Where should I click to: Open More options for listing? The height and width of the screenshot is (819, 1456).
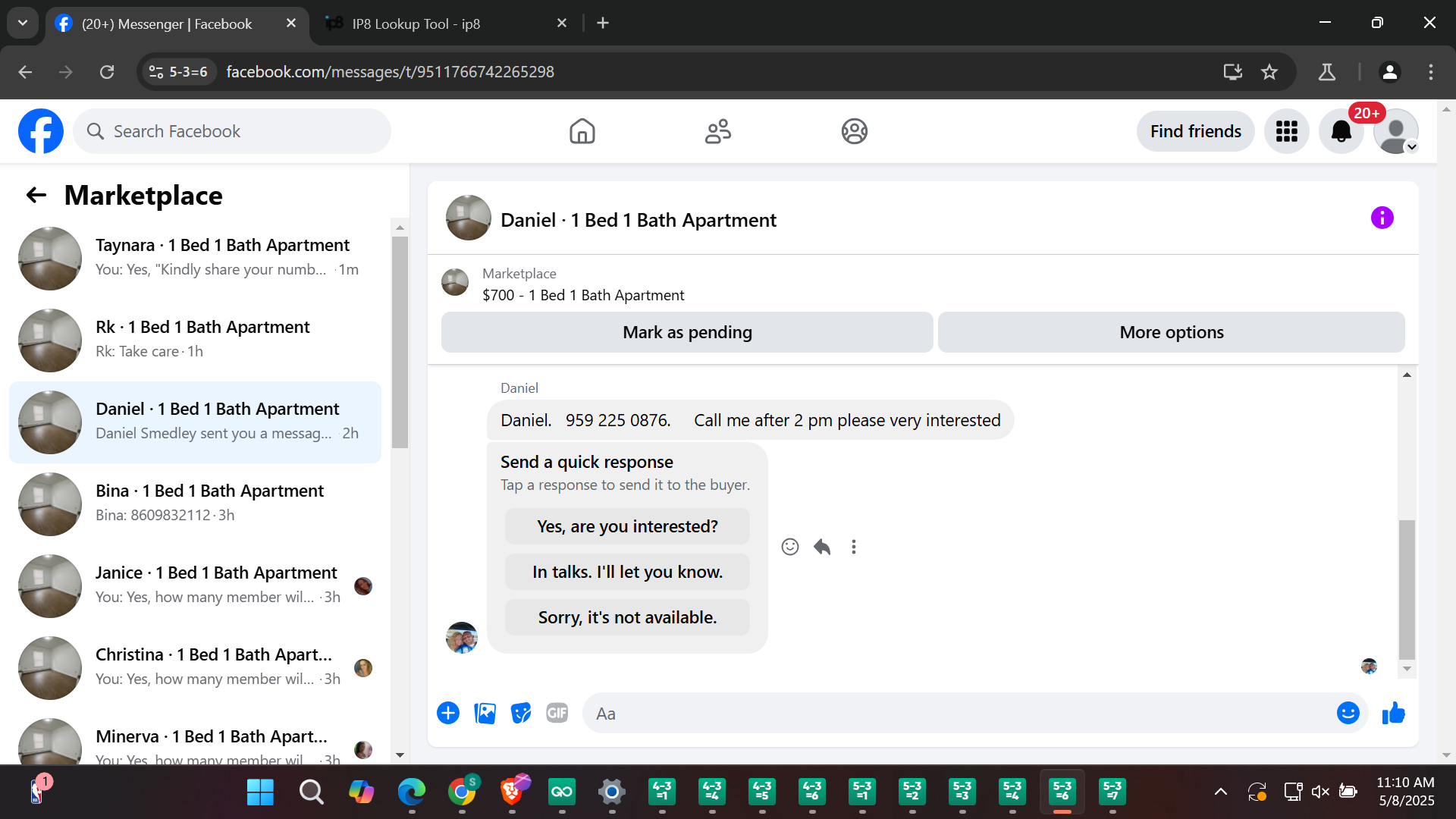(x=1172, y=332)
